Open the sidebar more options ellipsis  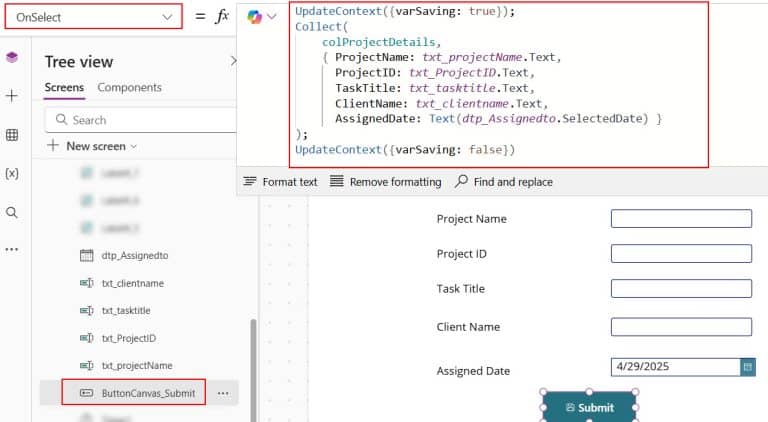(x=12, y=250)
